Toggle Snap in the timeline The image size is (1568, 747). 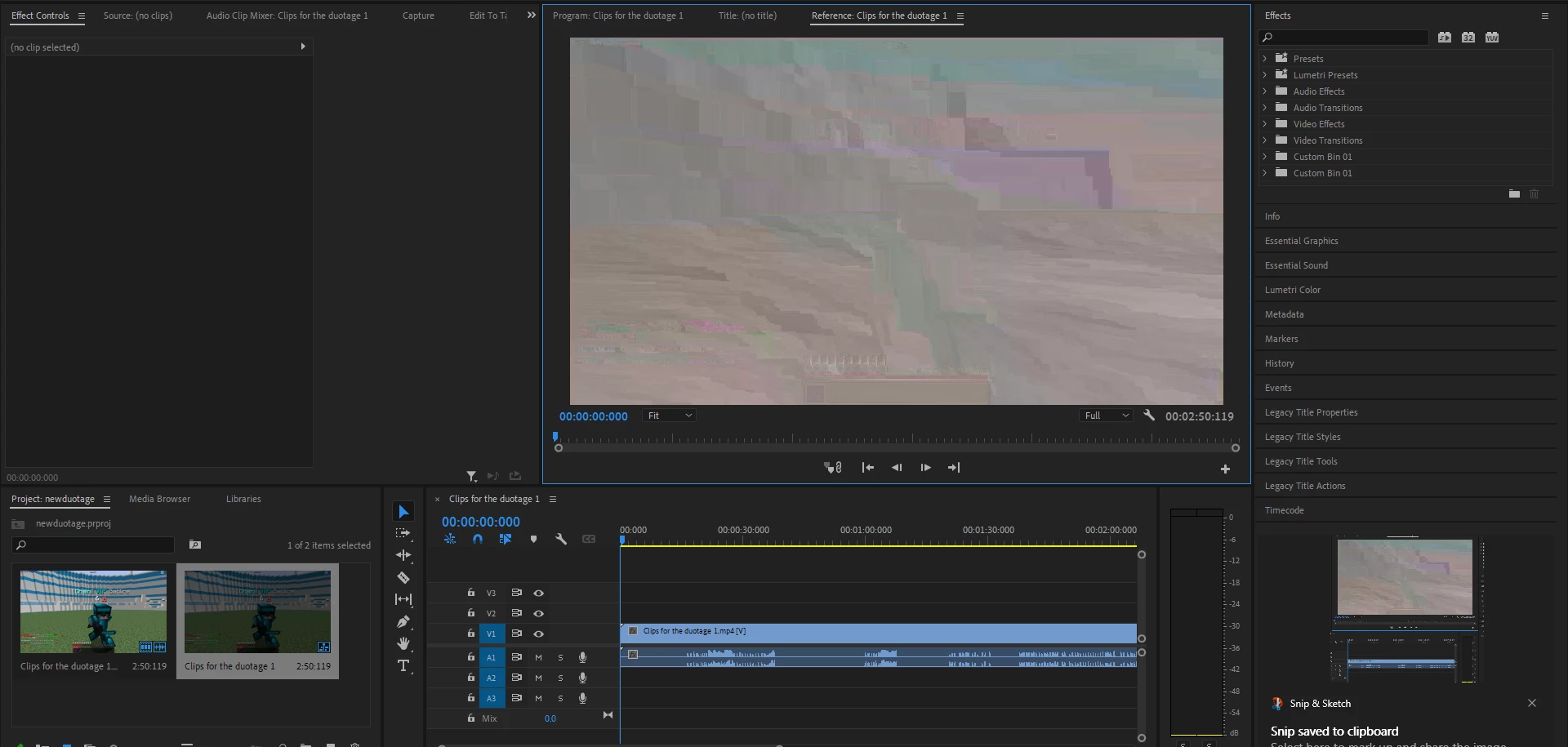tap(478, 539)
